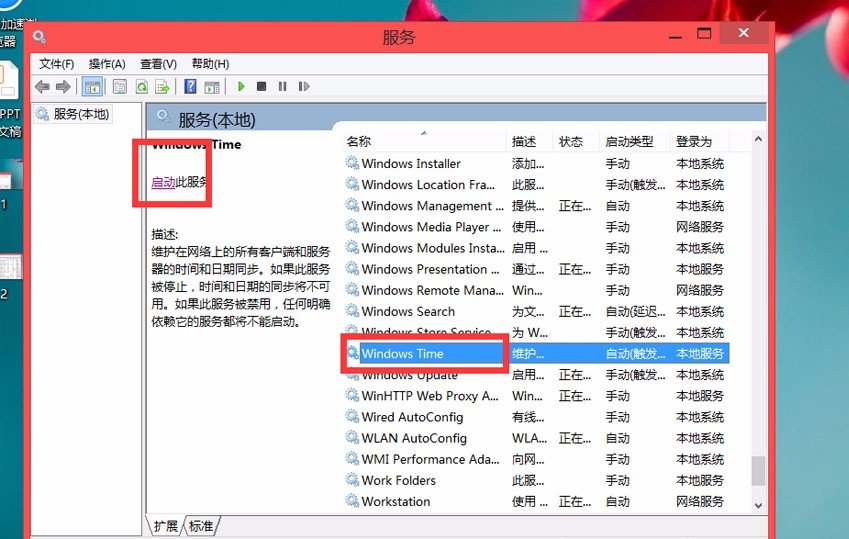Click the scrollbar down arrow
Viewport: 849px width, 539px height.
758,505
